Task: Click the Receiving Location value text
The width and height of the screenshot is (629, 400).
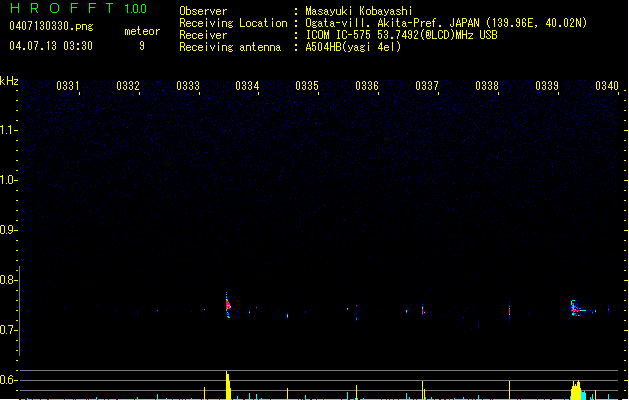Action: click(446, 23)
